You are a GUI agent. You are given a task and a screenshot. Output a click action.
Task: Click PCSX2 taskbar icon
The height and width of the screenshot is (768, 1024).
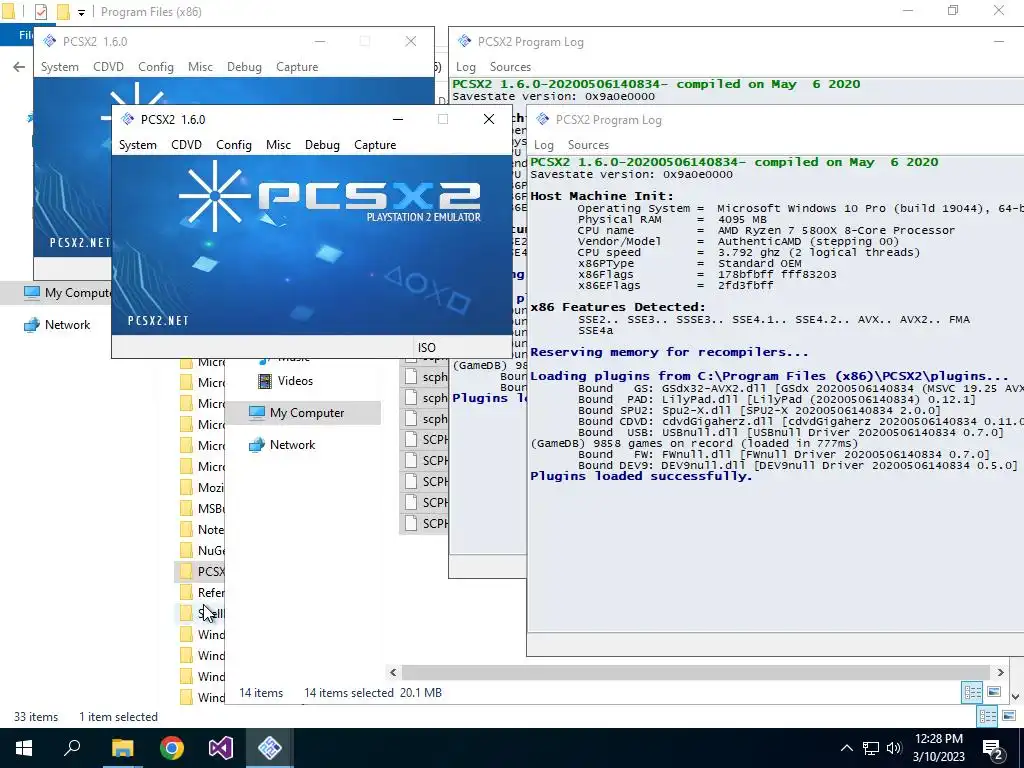click(x=270, y=748)
